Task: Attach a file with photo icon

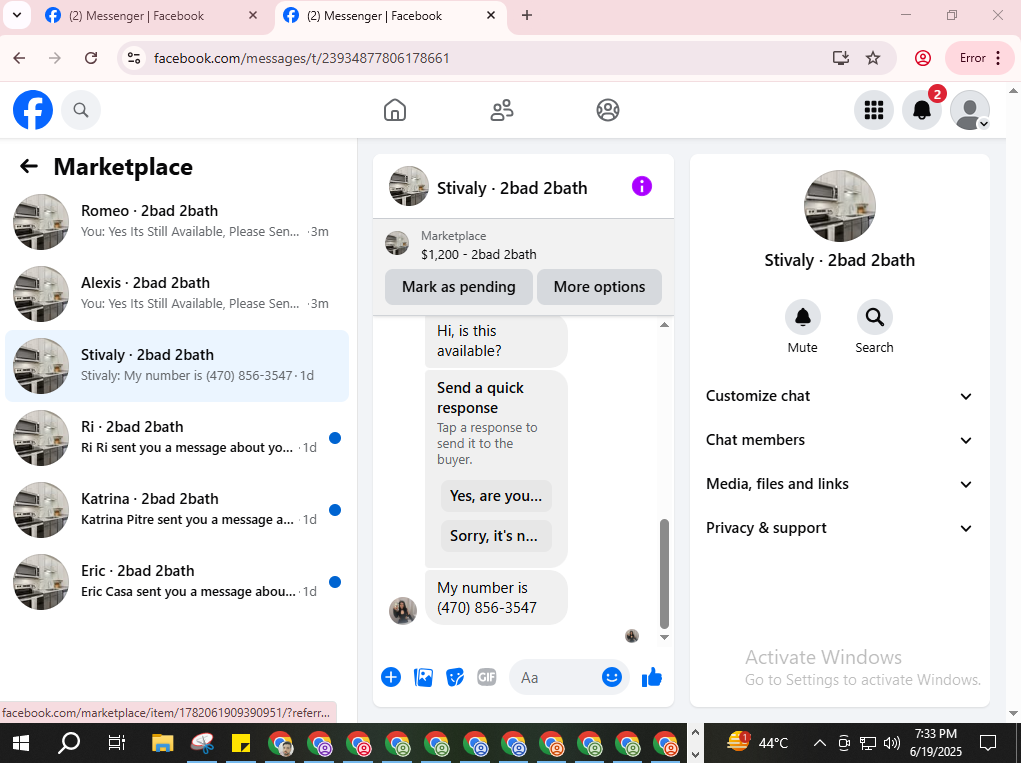Action: 423,677
